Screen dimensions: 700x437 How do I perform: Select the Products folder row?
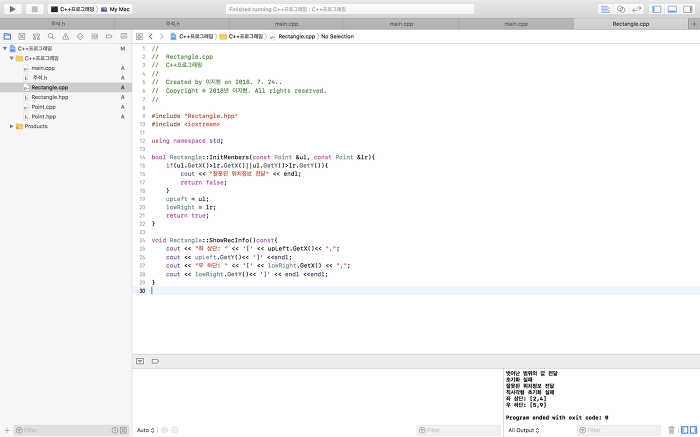pyautogui.click(x=66, y=126)
